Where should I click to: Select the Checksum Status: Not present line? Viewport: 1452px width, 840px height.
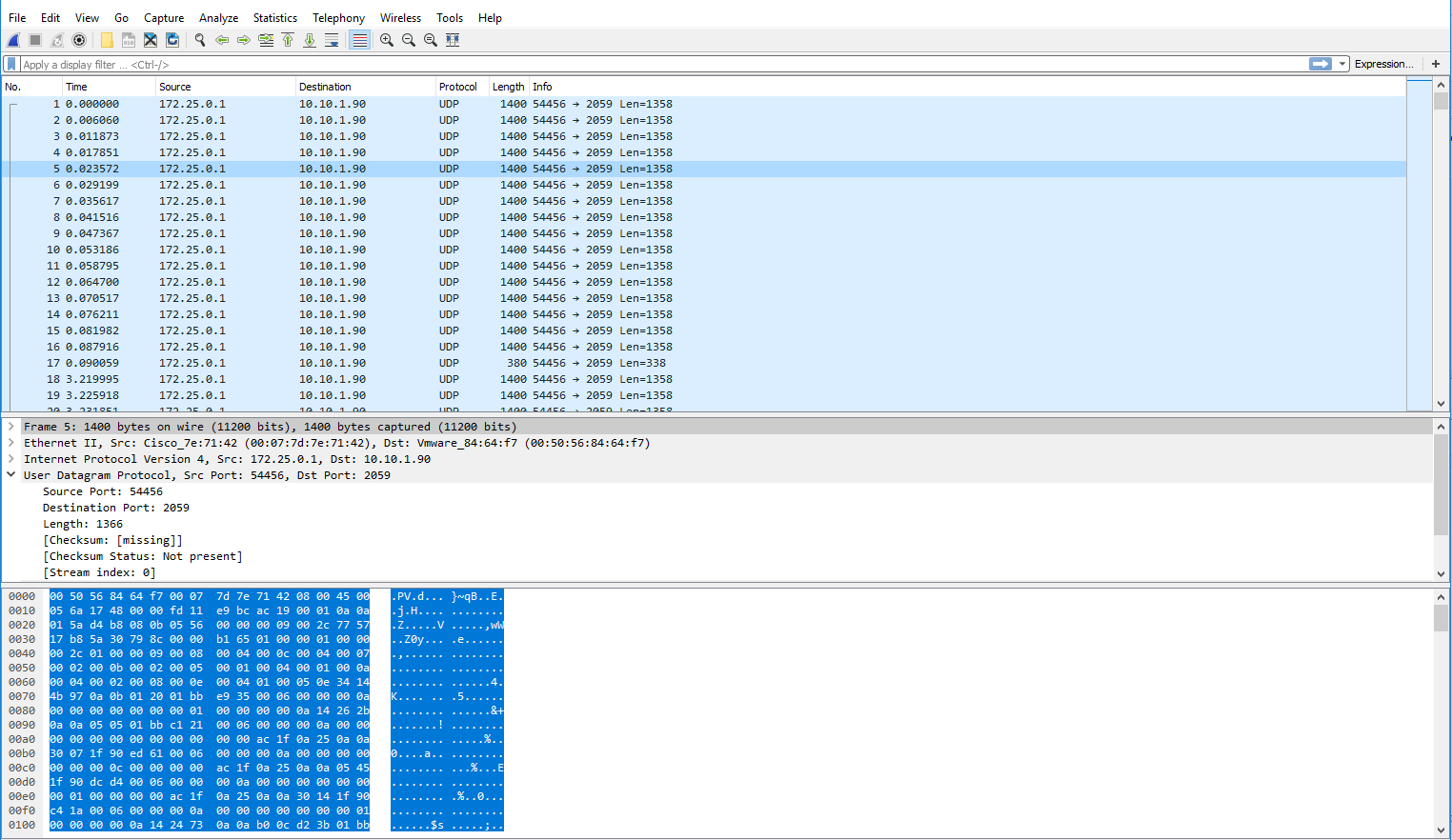coord(143,556)
